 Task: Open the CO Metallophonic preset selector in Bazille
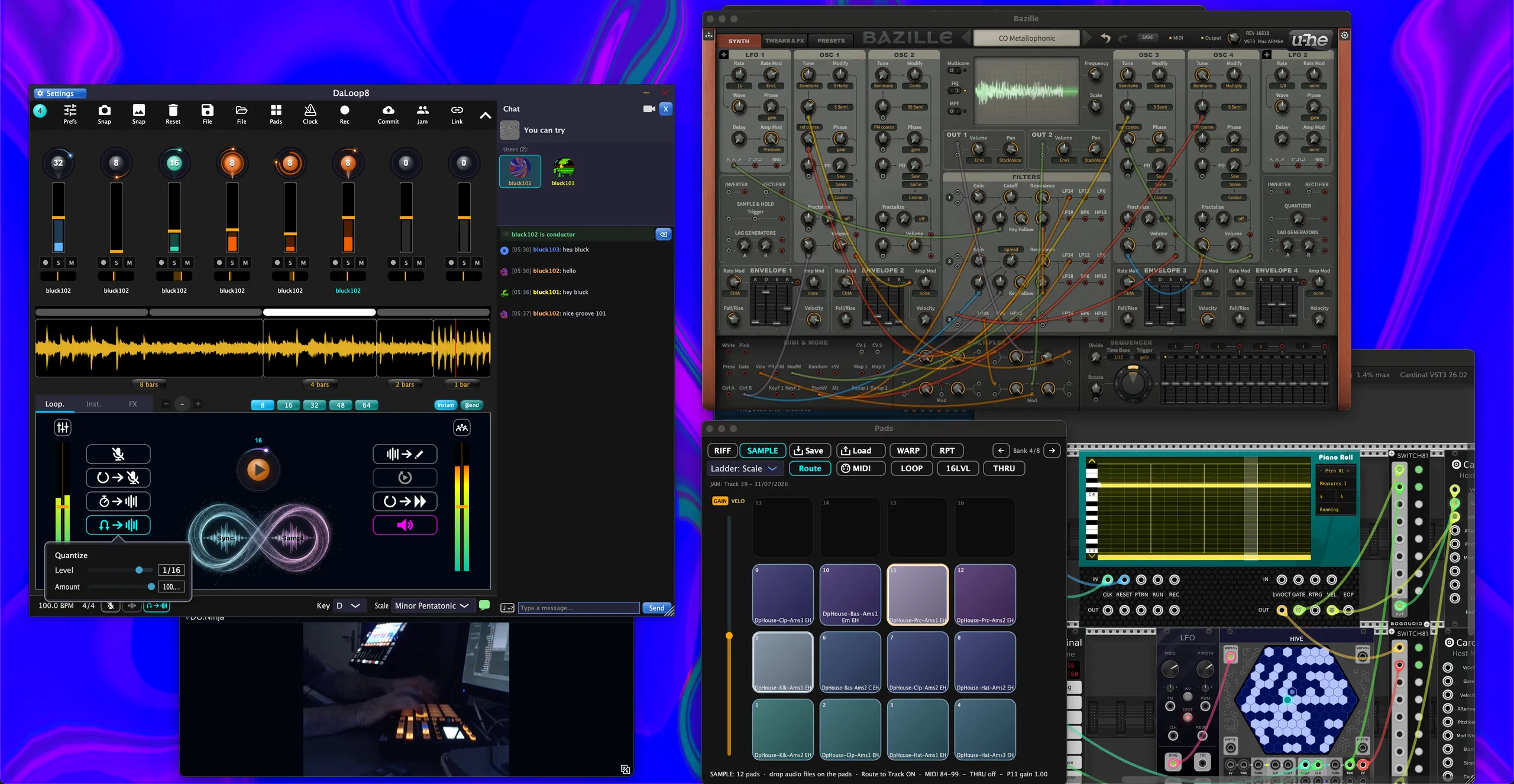pyautogui.click(x=1027, y=38)
